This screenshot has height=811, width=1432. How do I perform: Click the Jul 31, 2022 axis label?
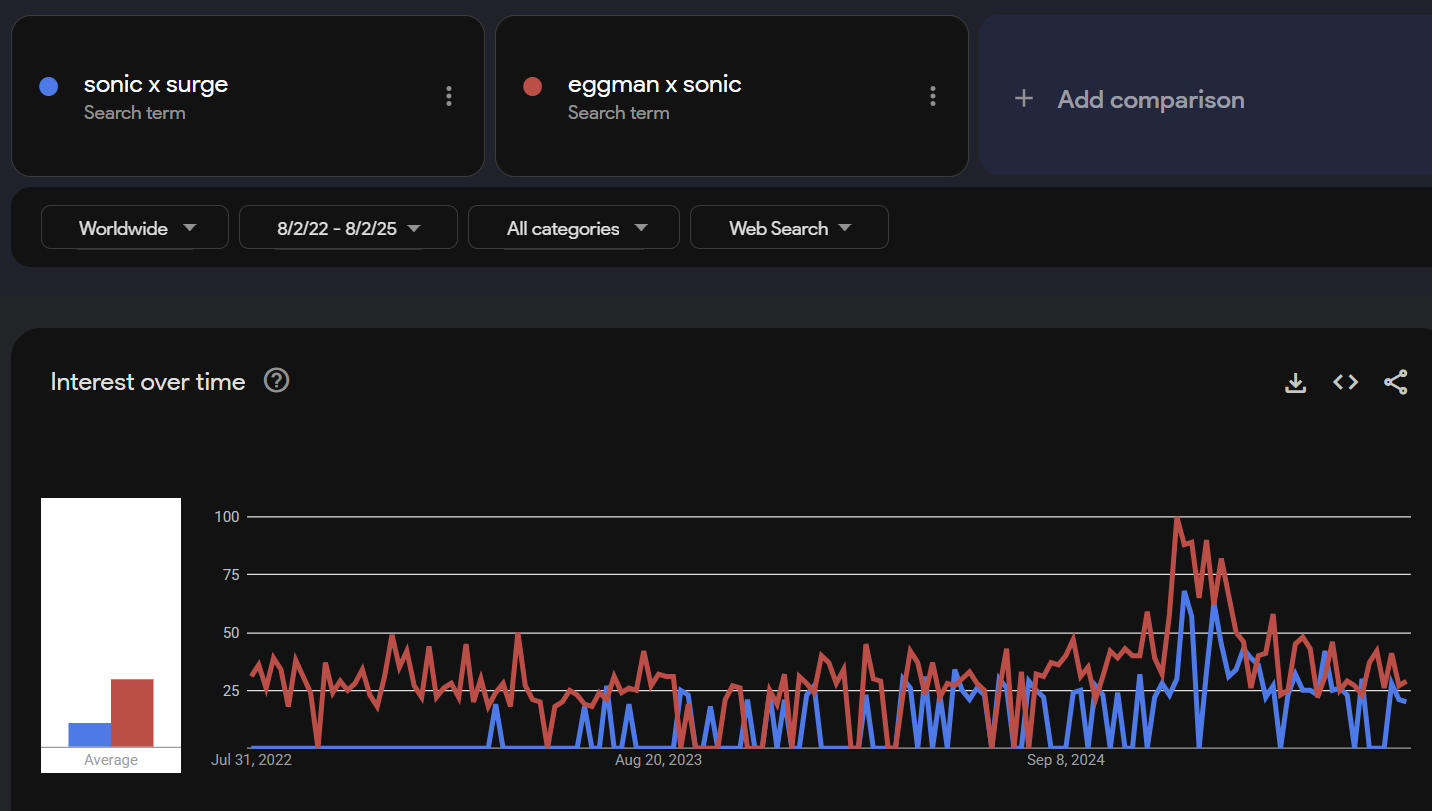pyautogui.click(x=251, y=760)
